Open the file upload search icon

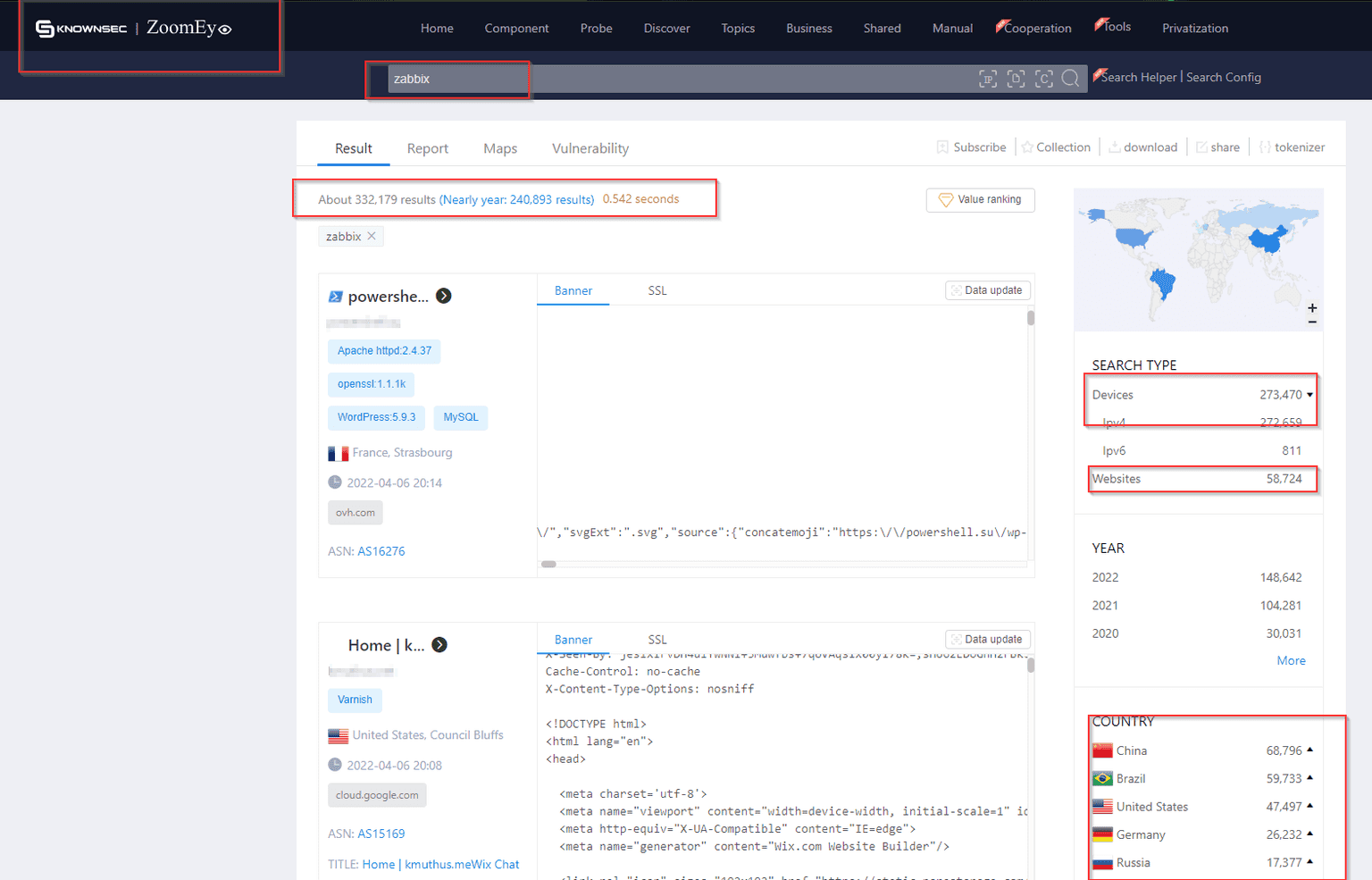click(x=1016, y=79)
